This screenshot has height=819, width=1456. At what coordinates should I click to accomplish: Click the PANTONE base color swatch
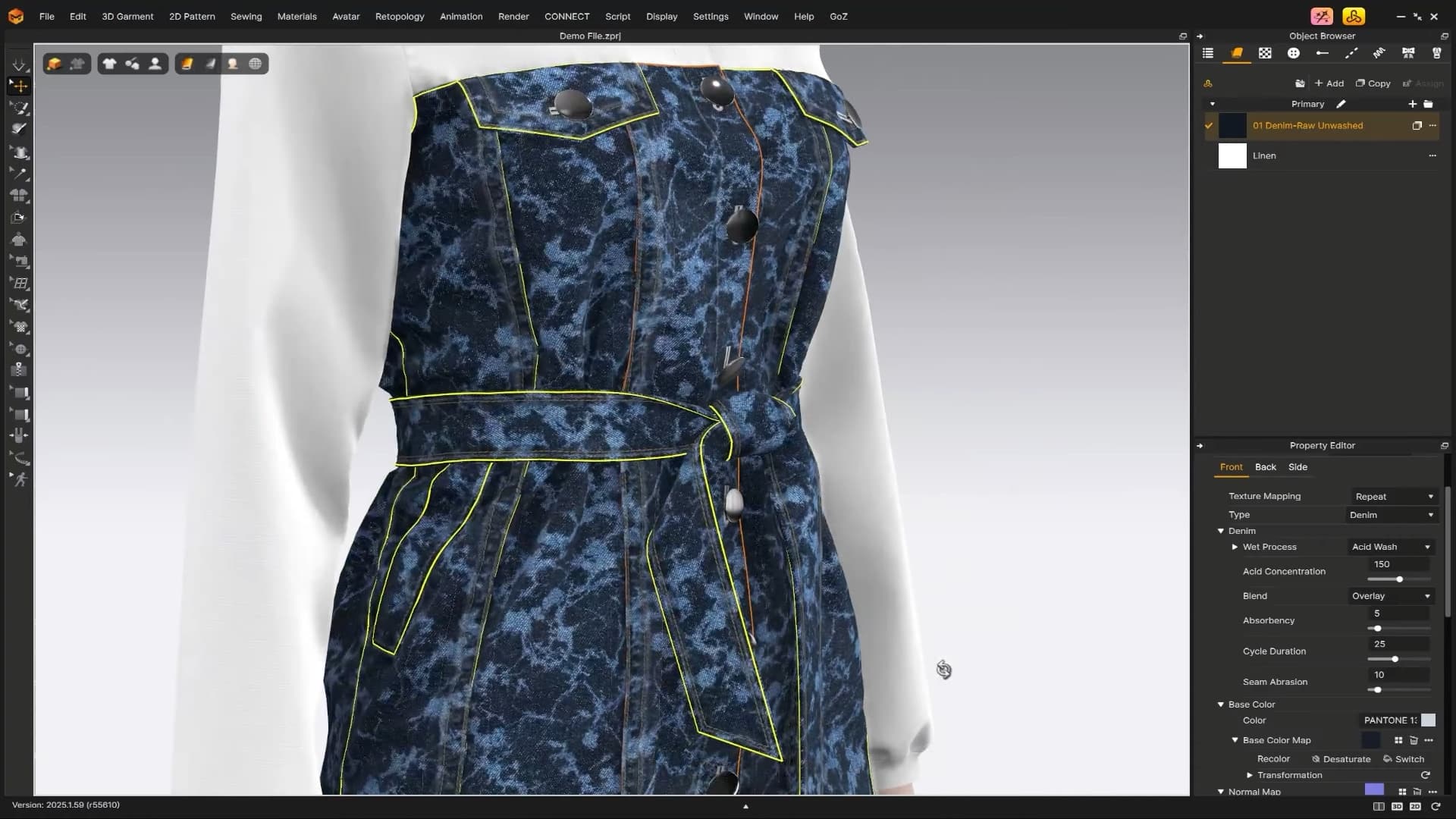[1428, 720]
